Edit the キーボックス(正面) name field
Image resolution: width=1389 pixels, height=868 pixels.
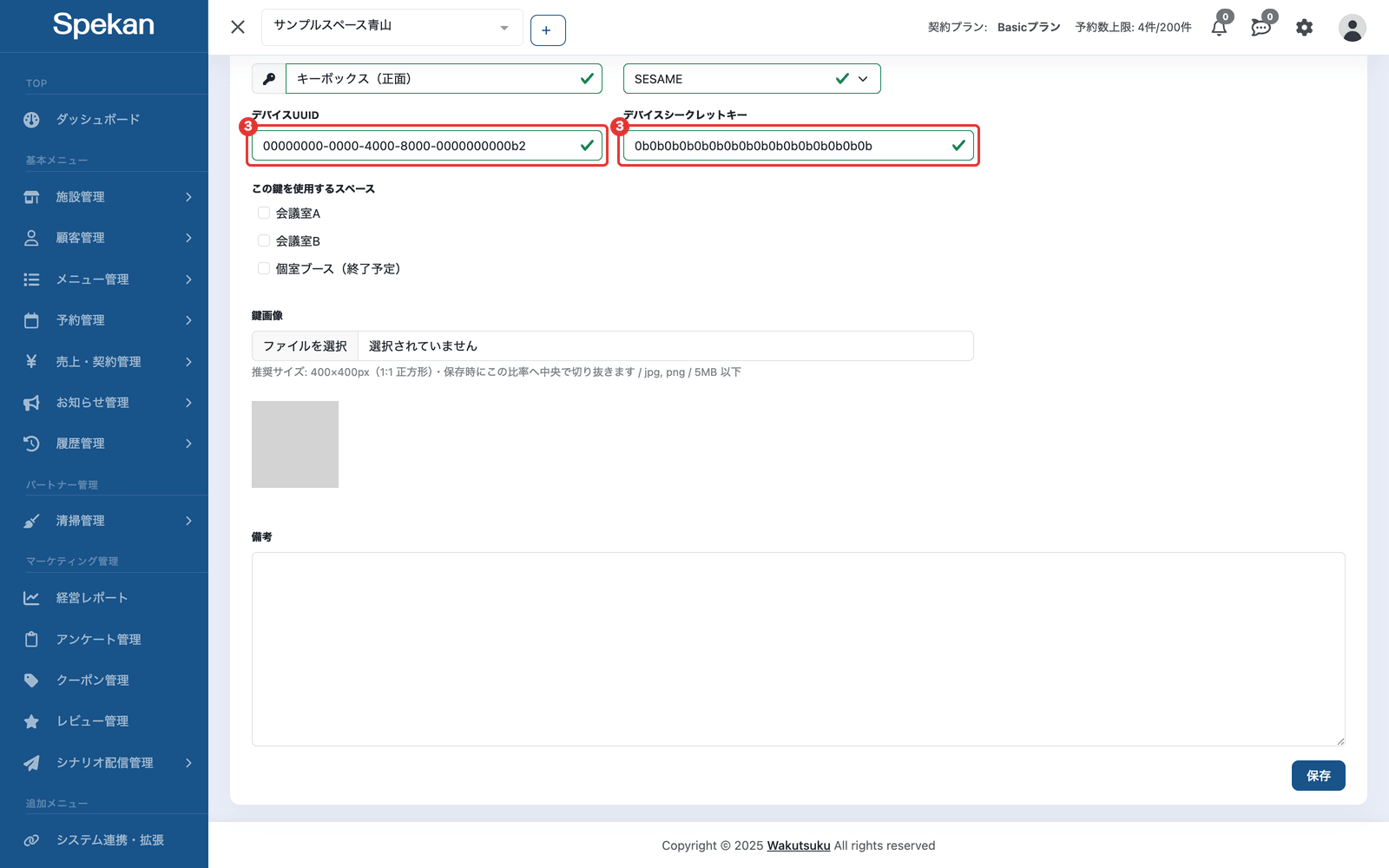[x=444, y=79]
